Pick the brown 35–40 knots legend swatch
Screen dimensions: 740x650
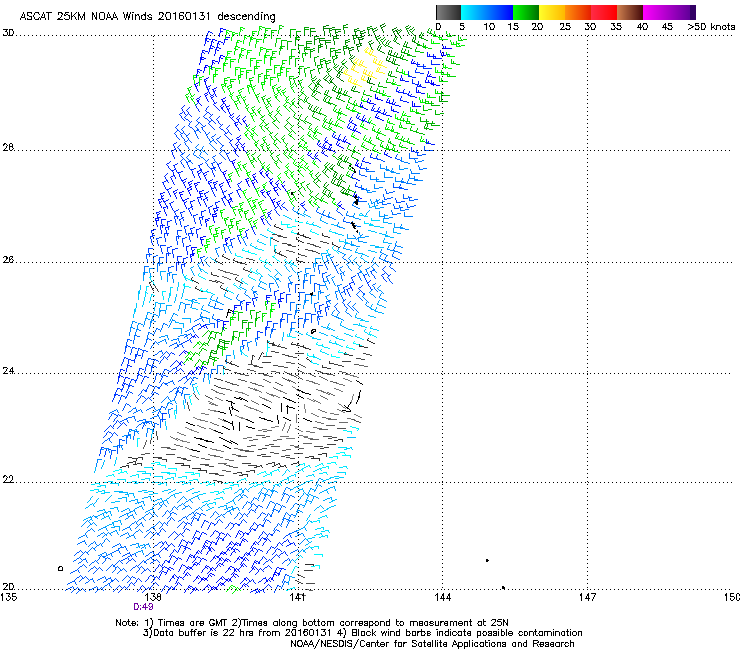click(630, 12)
